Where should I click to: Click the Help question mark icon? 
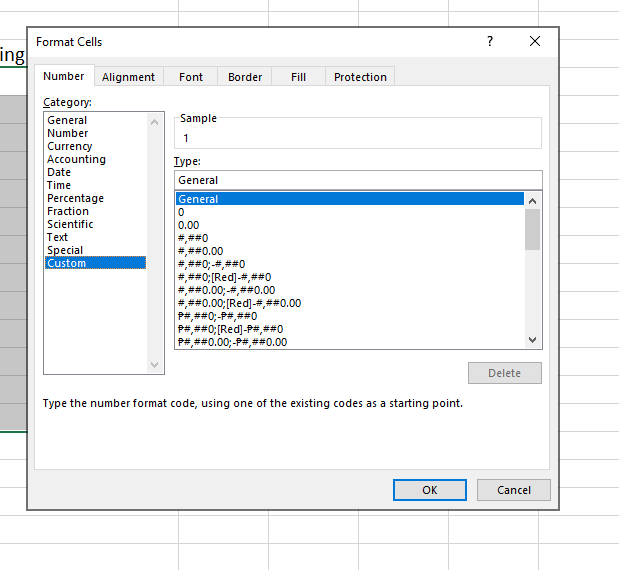pos(489,41)
